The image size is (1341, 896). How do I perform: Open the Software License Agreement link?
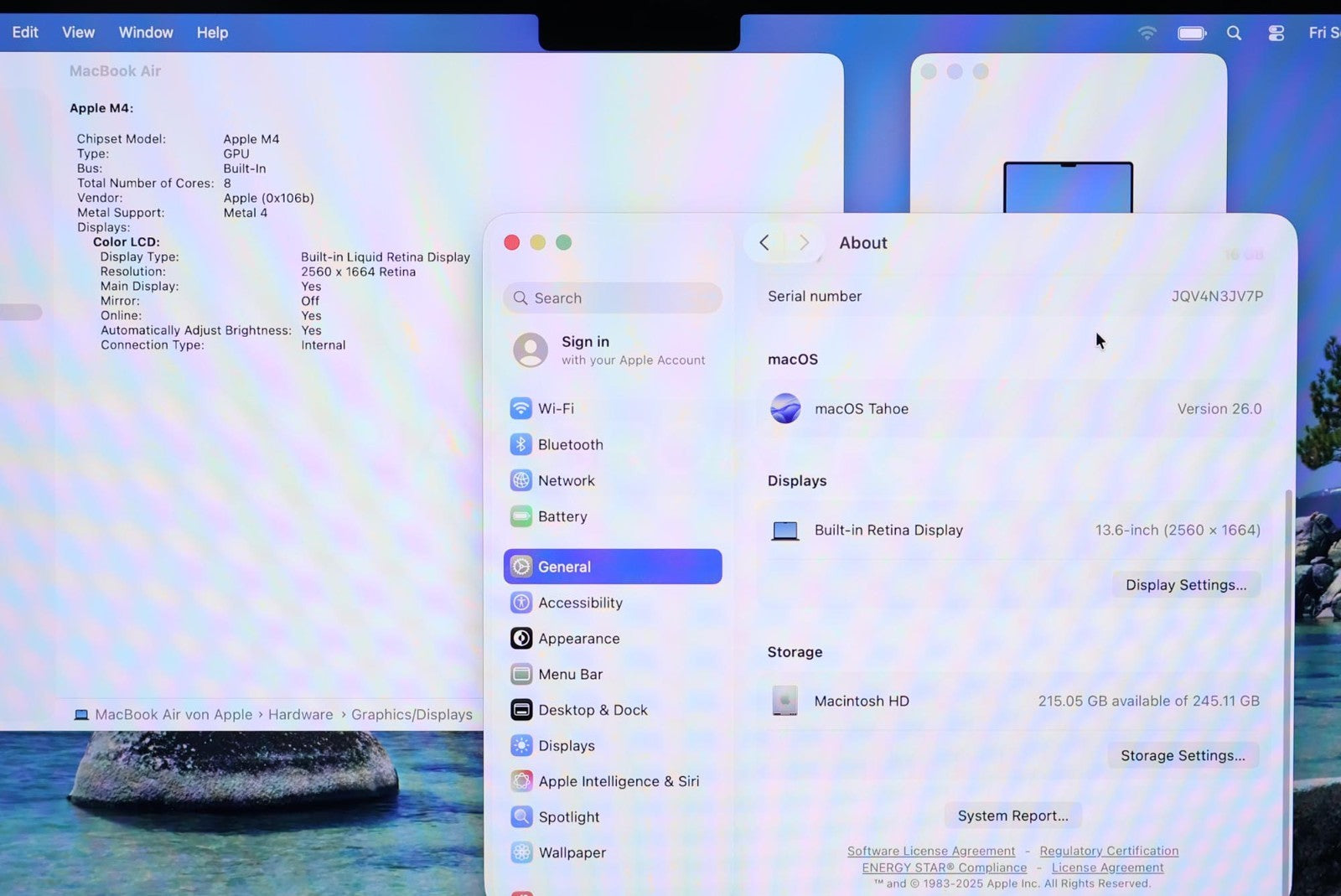point(930,851)
